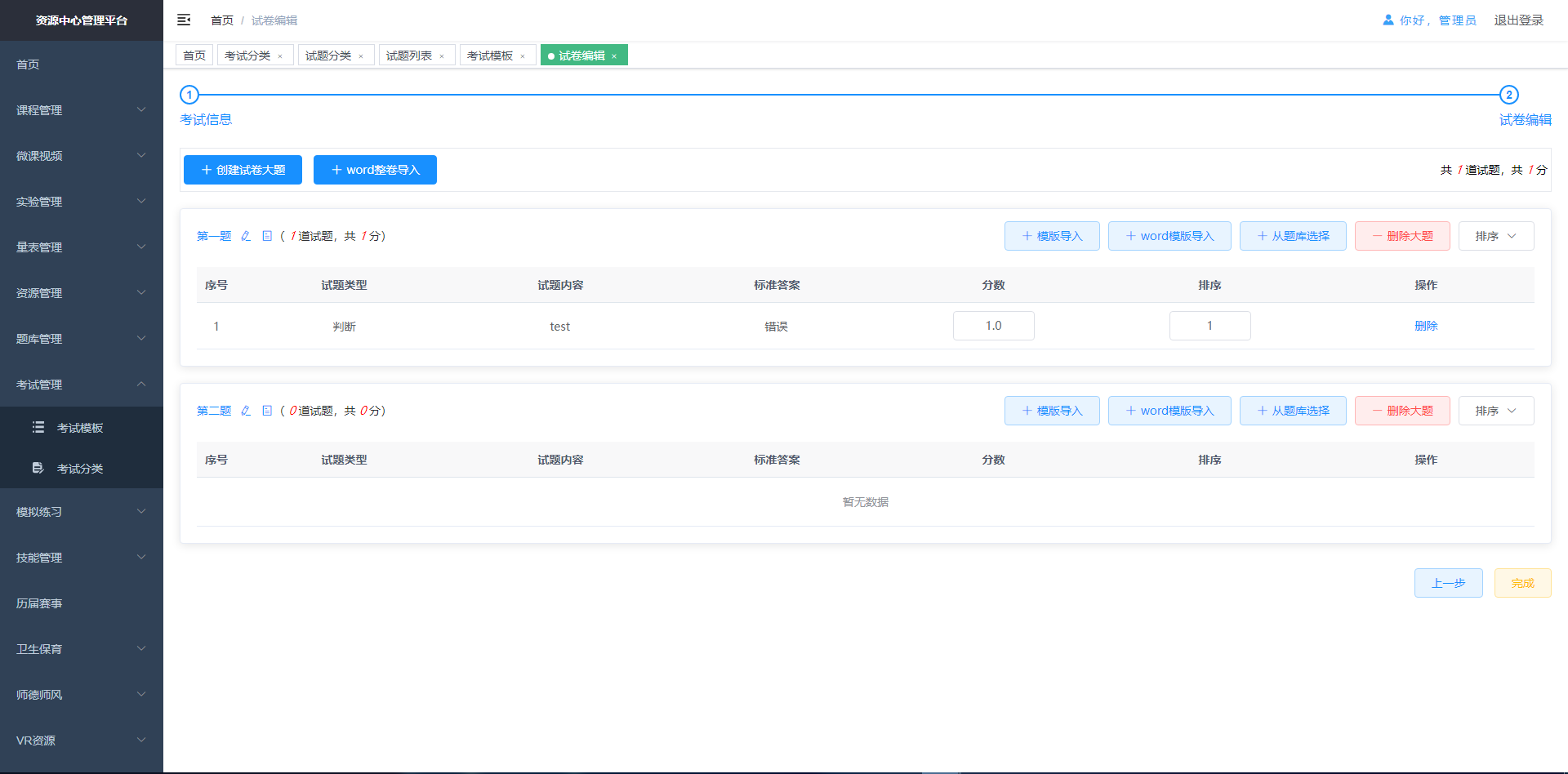Viewport: 1568px width, 774px height.
Task: Delete the test question via 删除 link
Action: point(1426,326)
